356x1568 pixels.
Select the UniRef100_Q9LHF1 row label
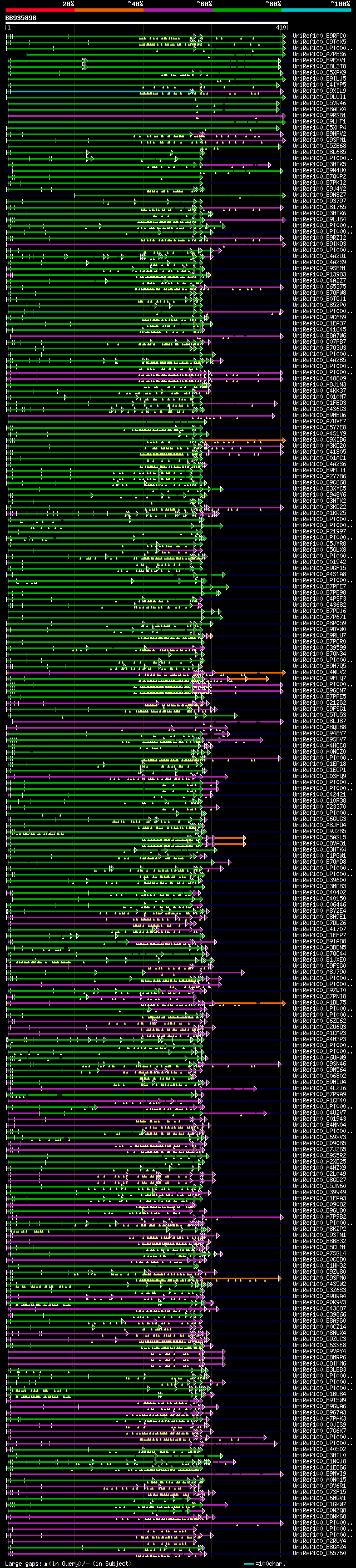(319, 121)
